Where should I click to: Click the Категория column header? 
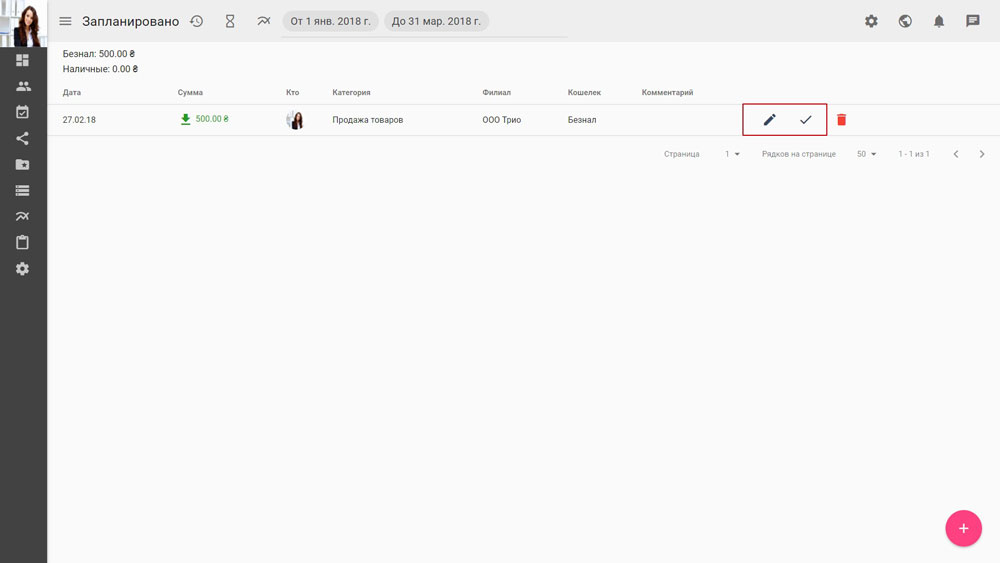coord(351,92)
